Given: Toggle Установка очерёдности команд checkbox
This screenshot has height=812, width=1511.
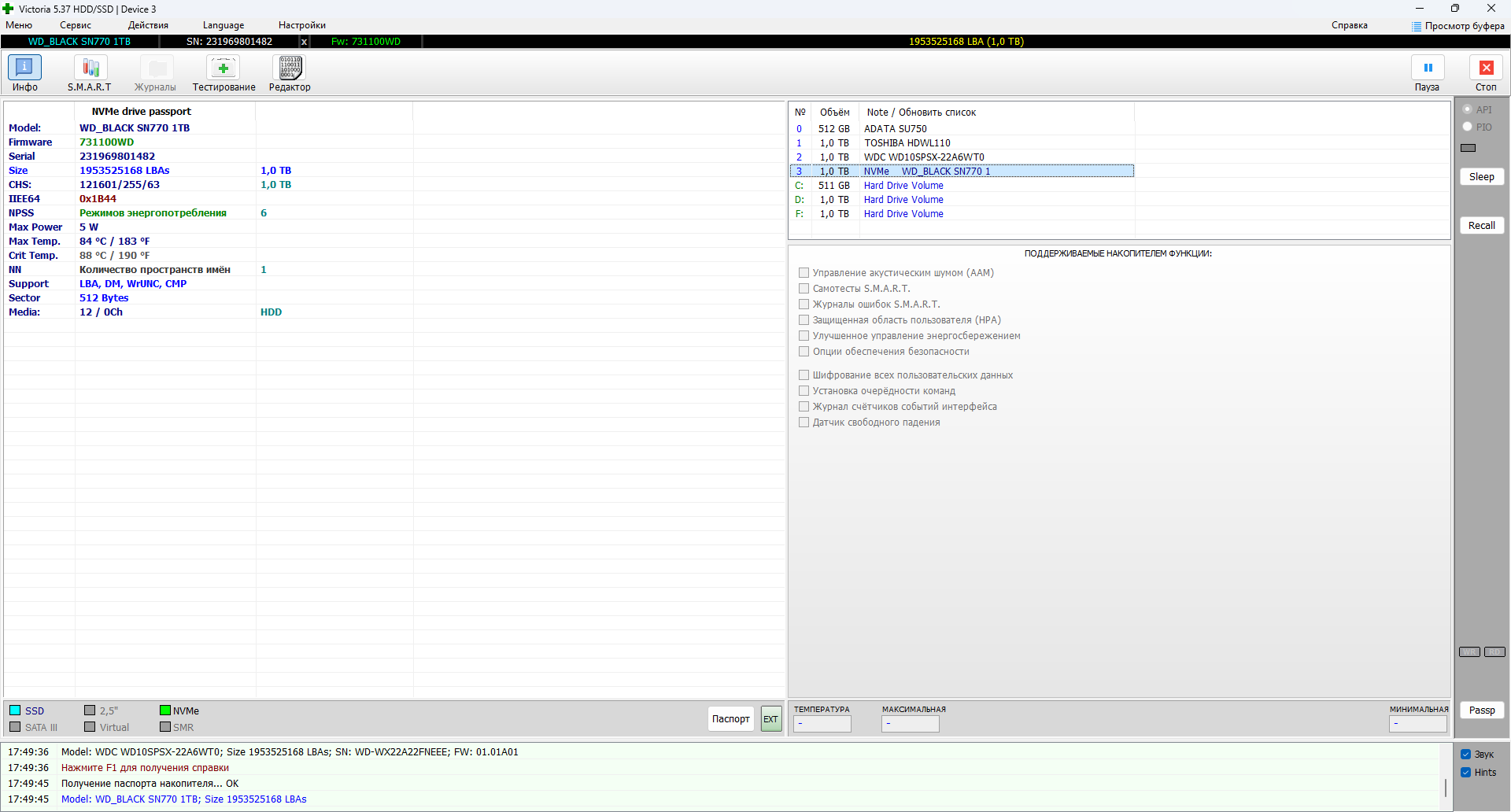Looking at the screenshot, I should point(804,391).
